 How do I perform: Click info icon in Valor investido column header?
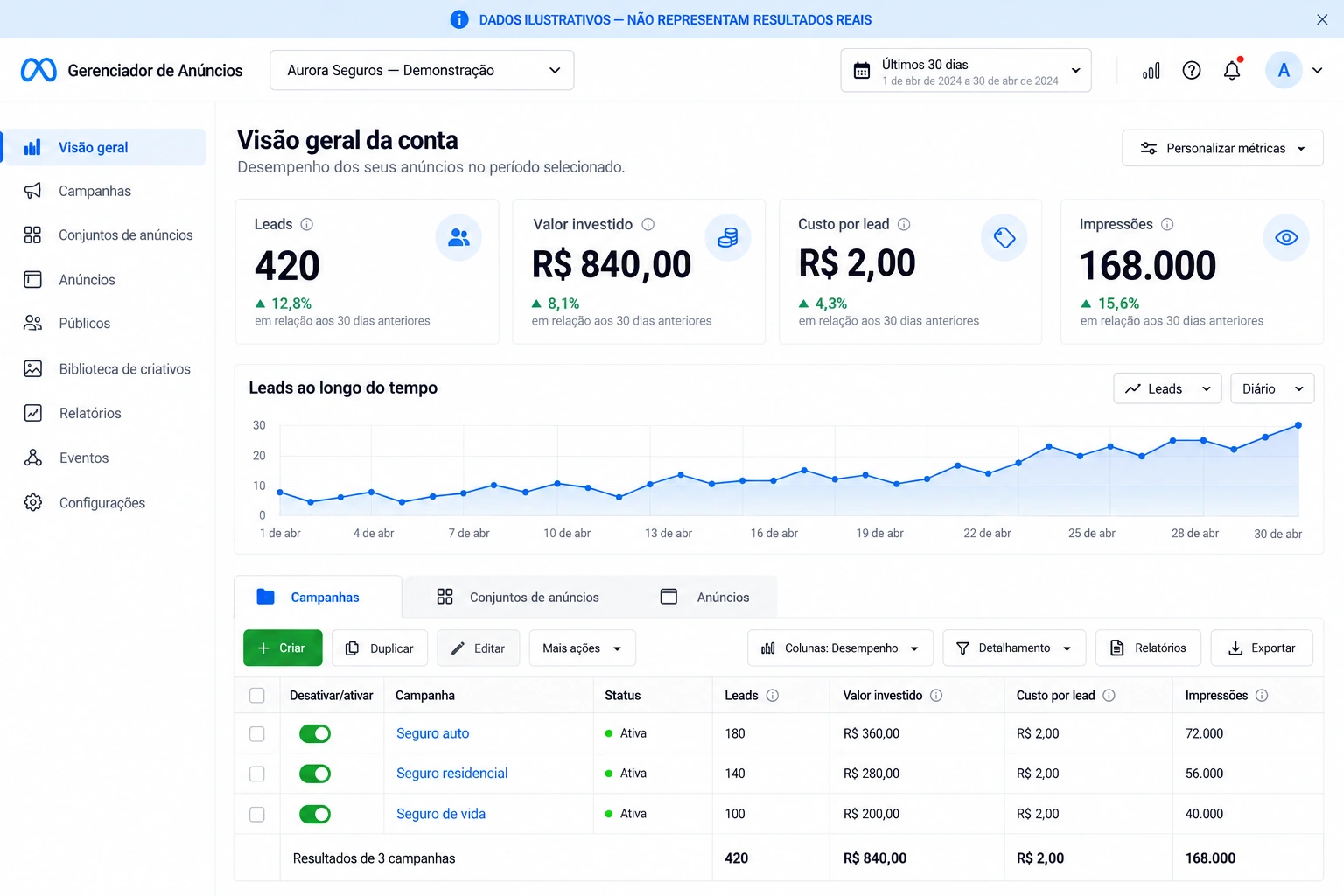click(936, 696)
